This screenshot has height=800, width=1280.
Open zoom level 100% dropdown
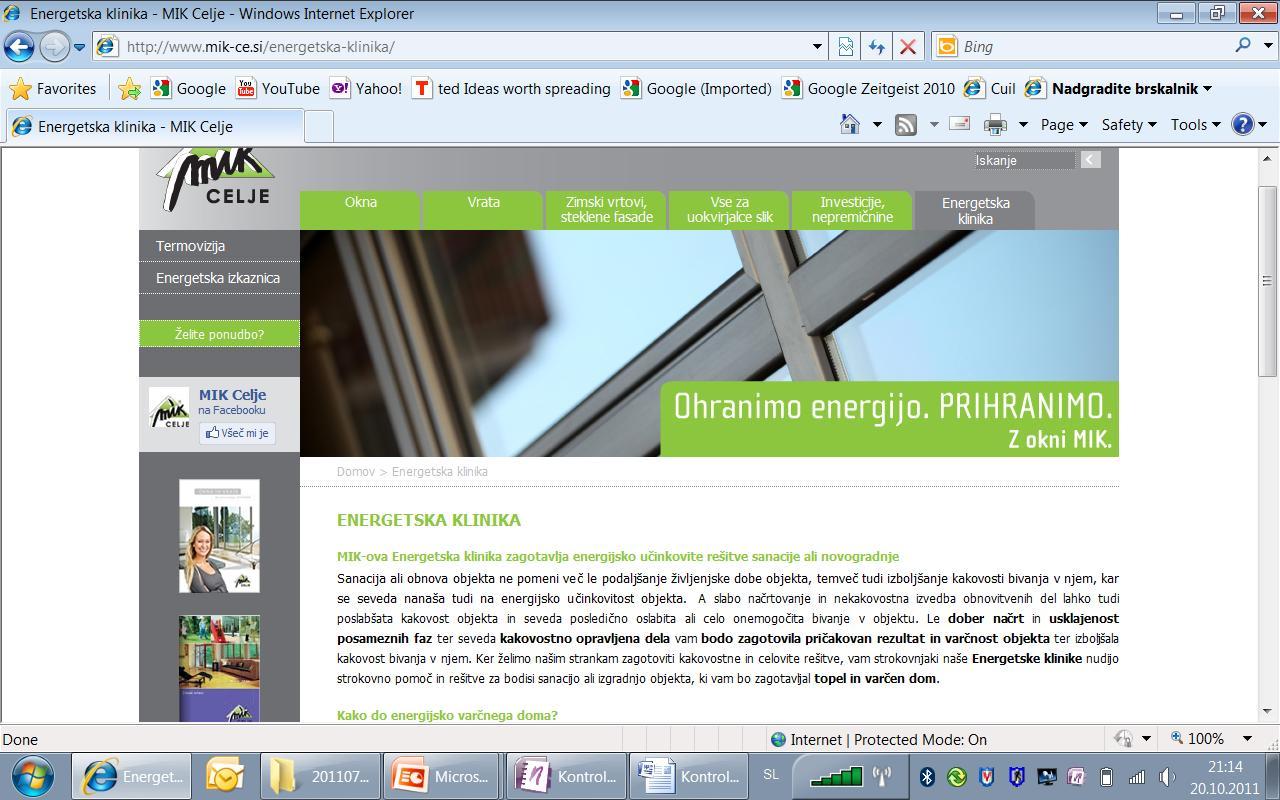point(1247,739)
